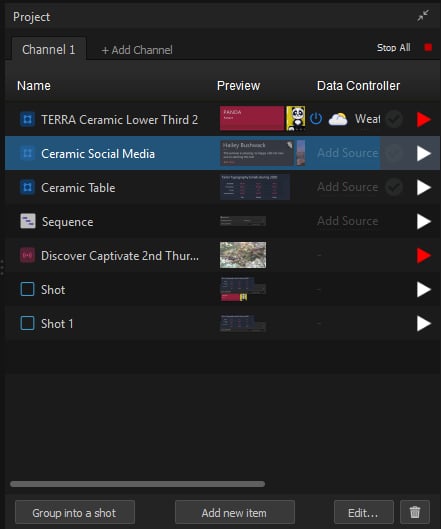Click Add Source for Sequence
441x529 pixels.
point(348,221)
